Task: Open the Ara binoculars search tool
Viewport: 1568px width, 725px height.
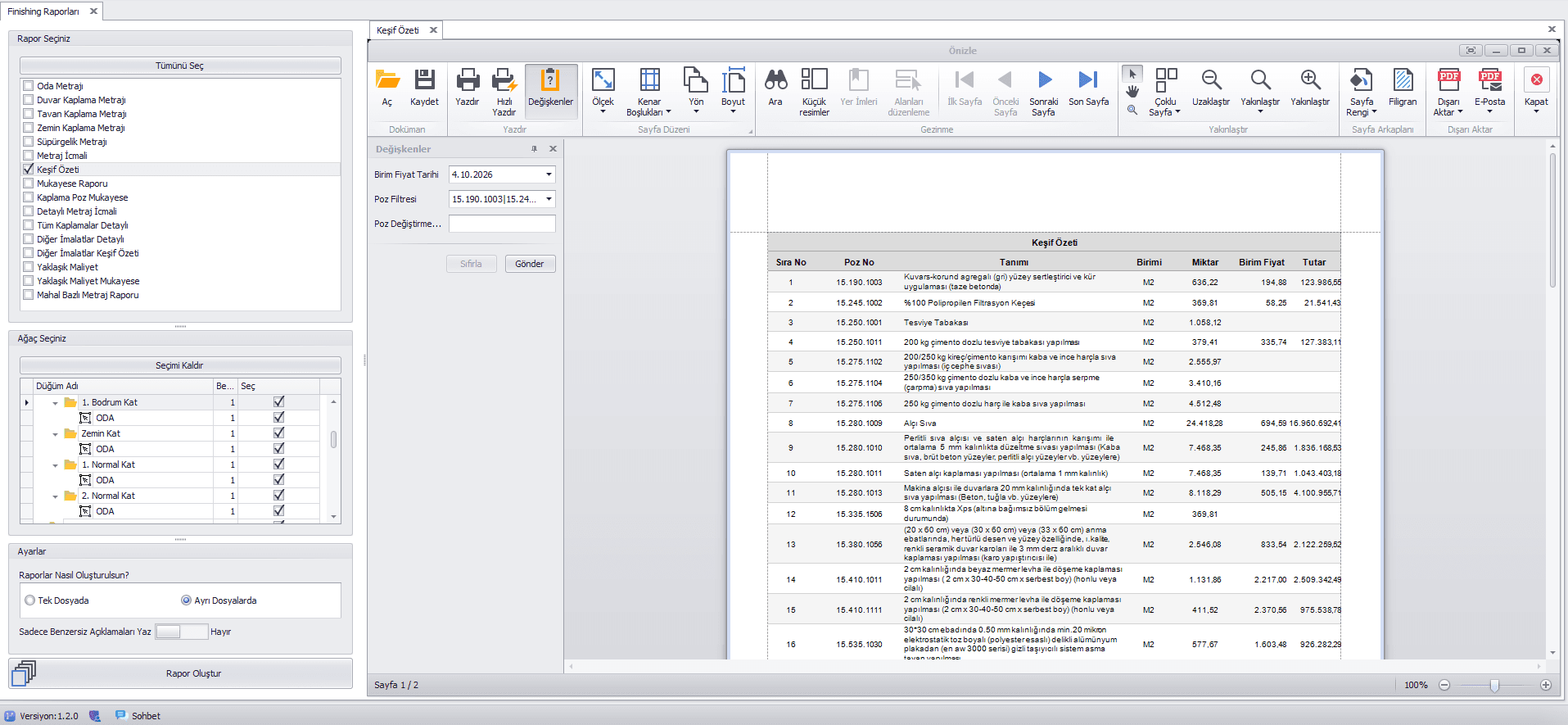Action: click(x=775, y=80)
